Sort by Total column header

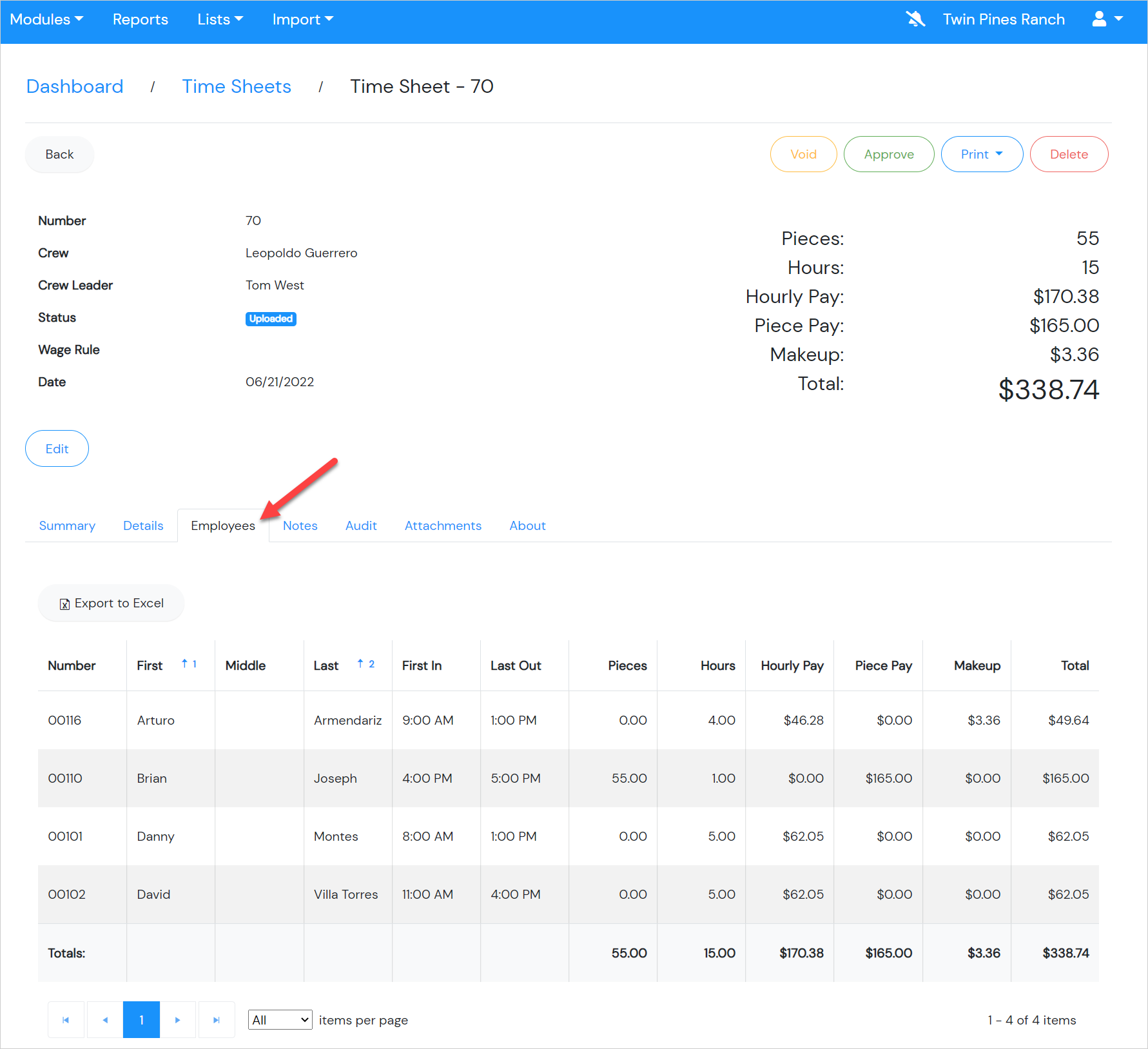pos(1075,665)
